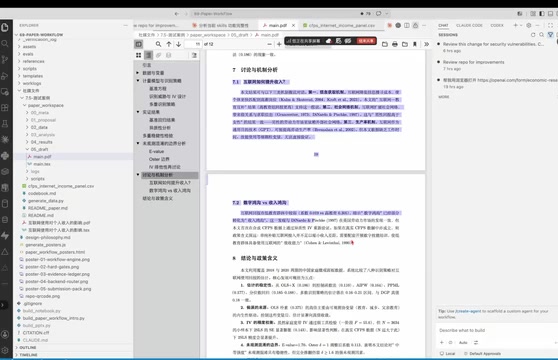Viewport: 558px width, 360px height.
Task: Filter chat sessions with funnel icon
Action: click(x=551, y=35)
